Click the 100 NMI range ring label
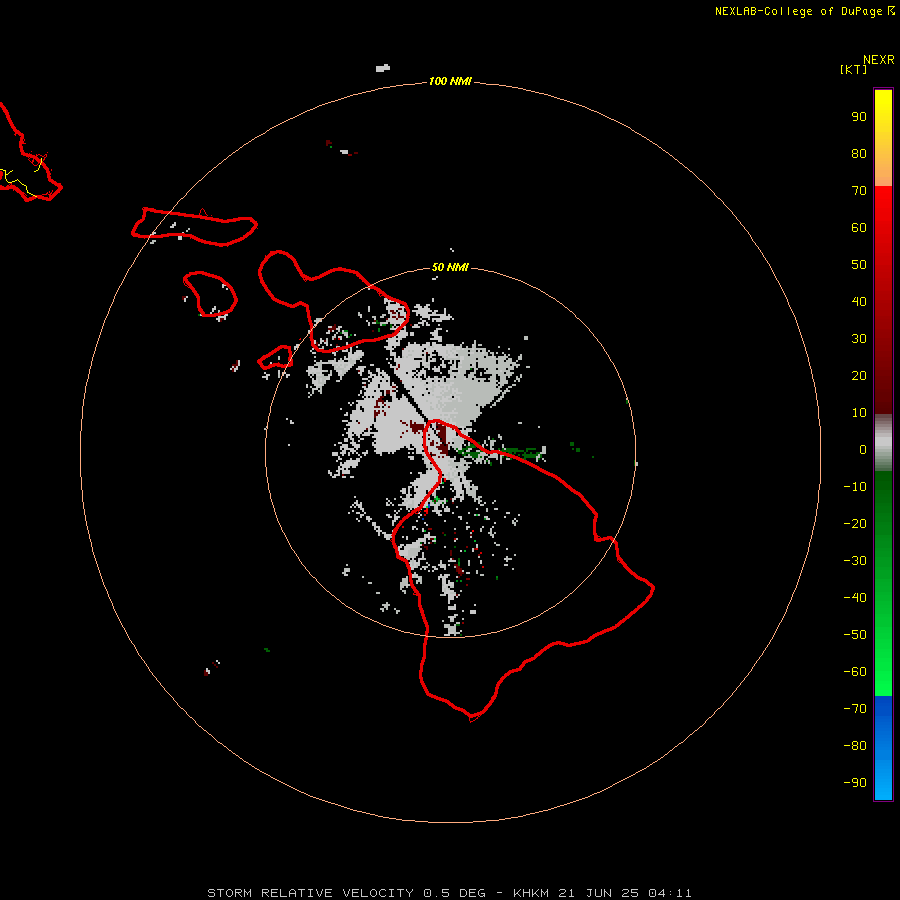The height and width of the screenshot is (900, 900). coord(450,82)
